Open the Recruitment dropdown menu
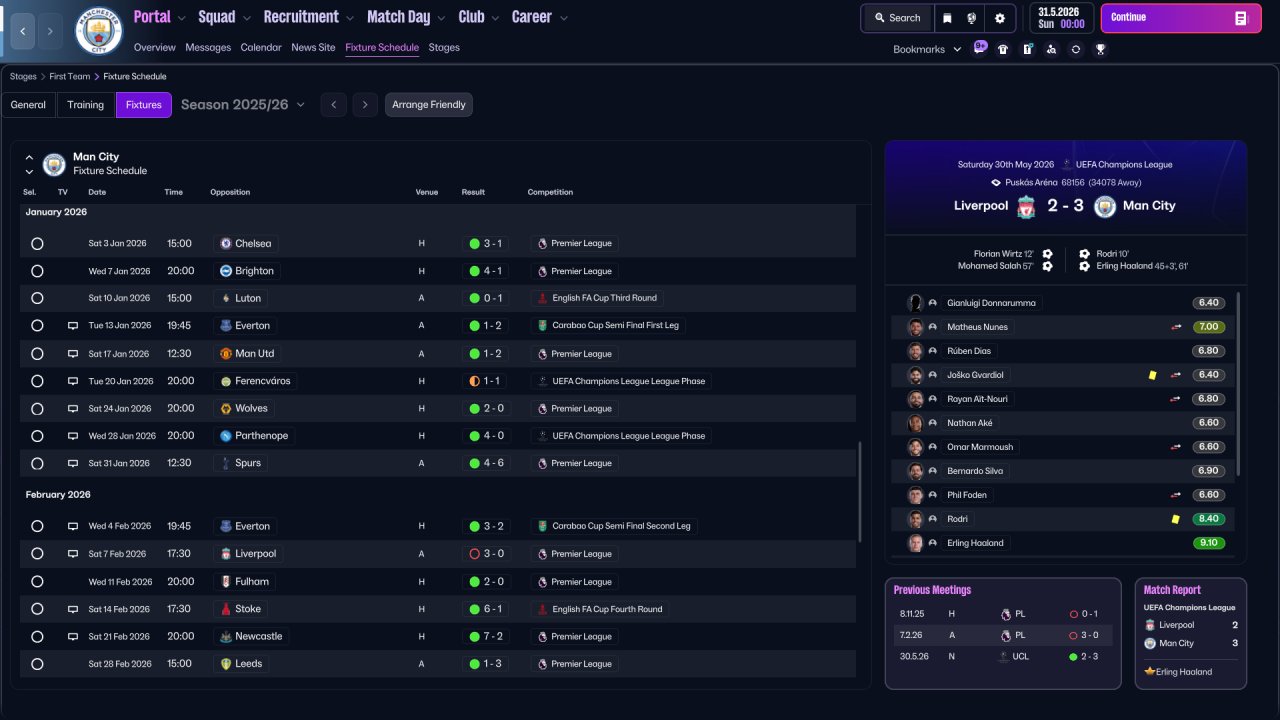 point(309,17)
